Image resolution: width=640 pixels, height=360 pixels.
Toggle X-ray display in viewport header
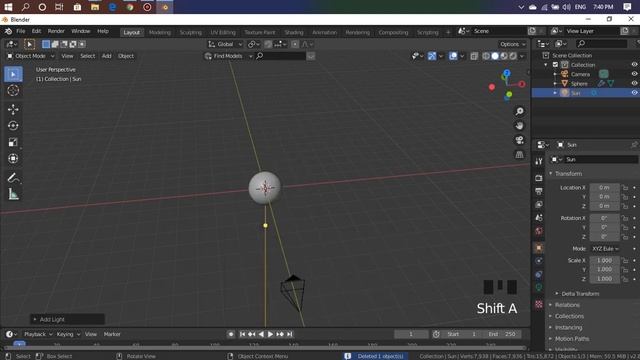474,56
